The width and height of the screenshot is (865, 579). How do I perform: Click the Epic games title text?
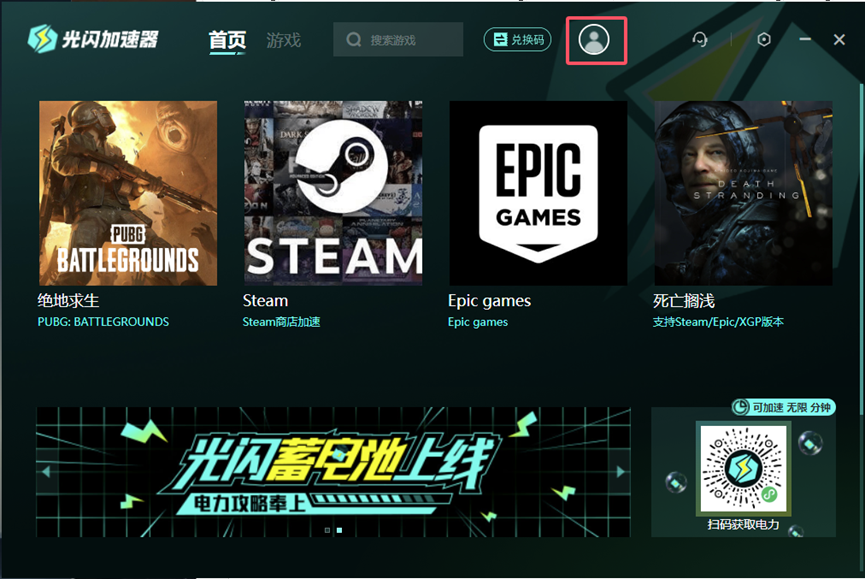(489, 301)
